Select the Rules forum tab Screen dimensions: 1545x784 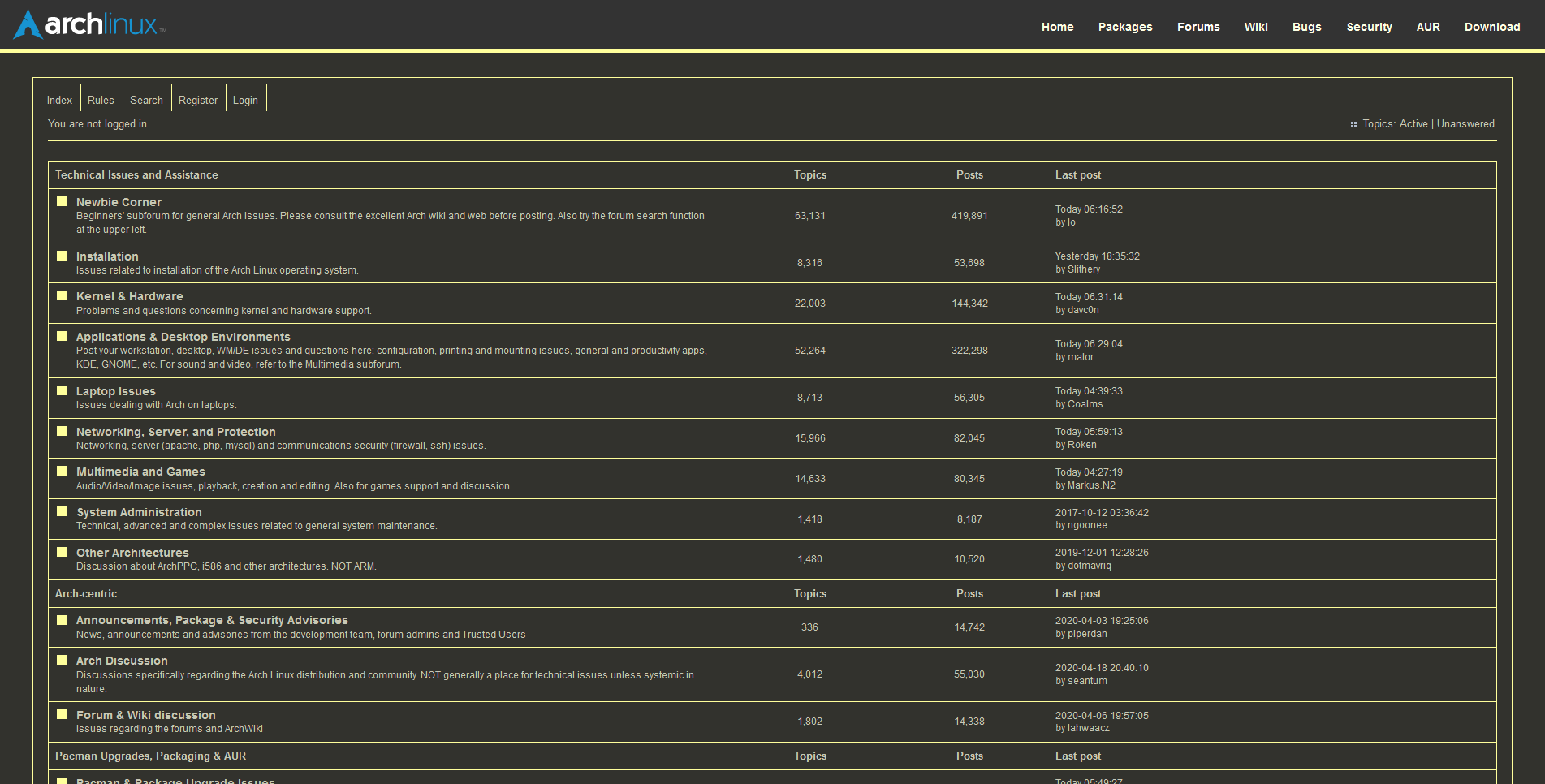point(101,100)
